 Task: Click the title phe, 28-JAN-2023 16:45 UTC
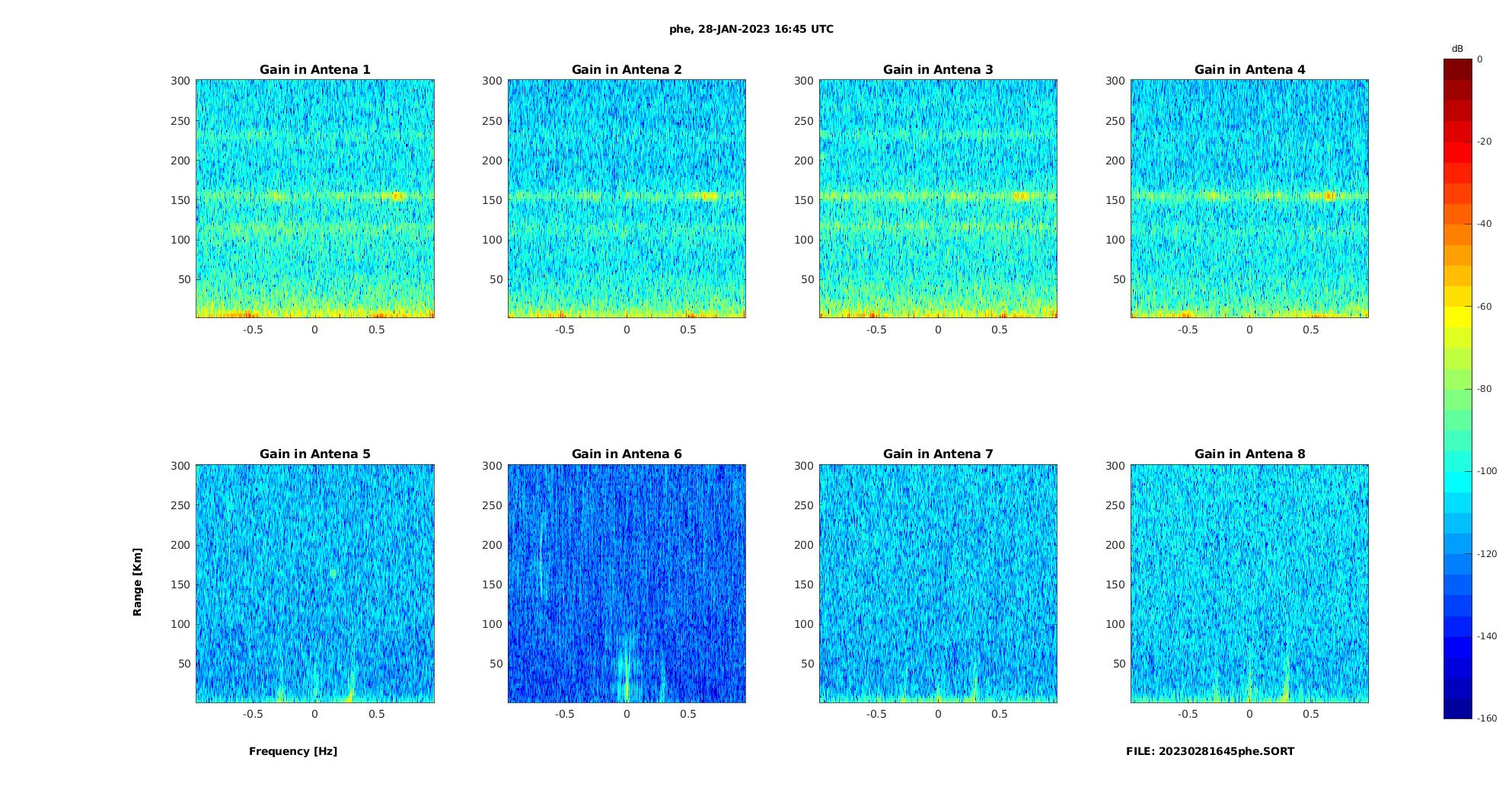point(751,29)
